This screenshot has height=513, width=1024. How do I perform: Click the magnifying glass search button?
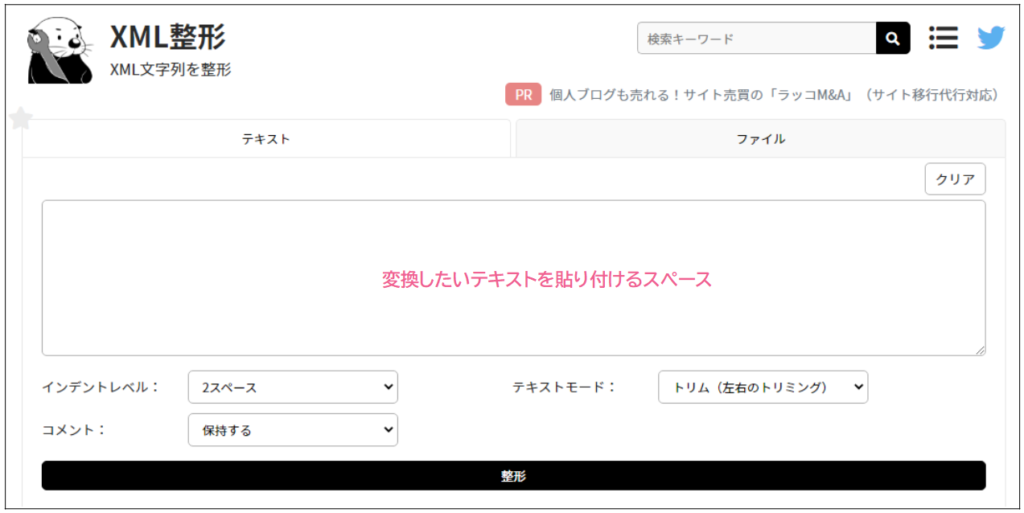click(893, 38)
